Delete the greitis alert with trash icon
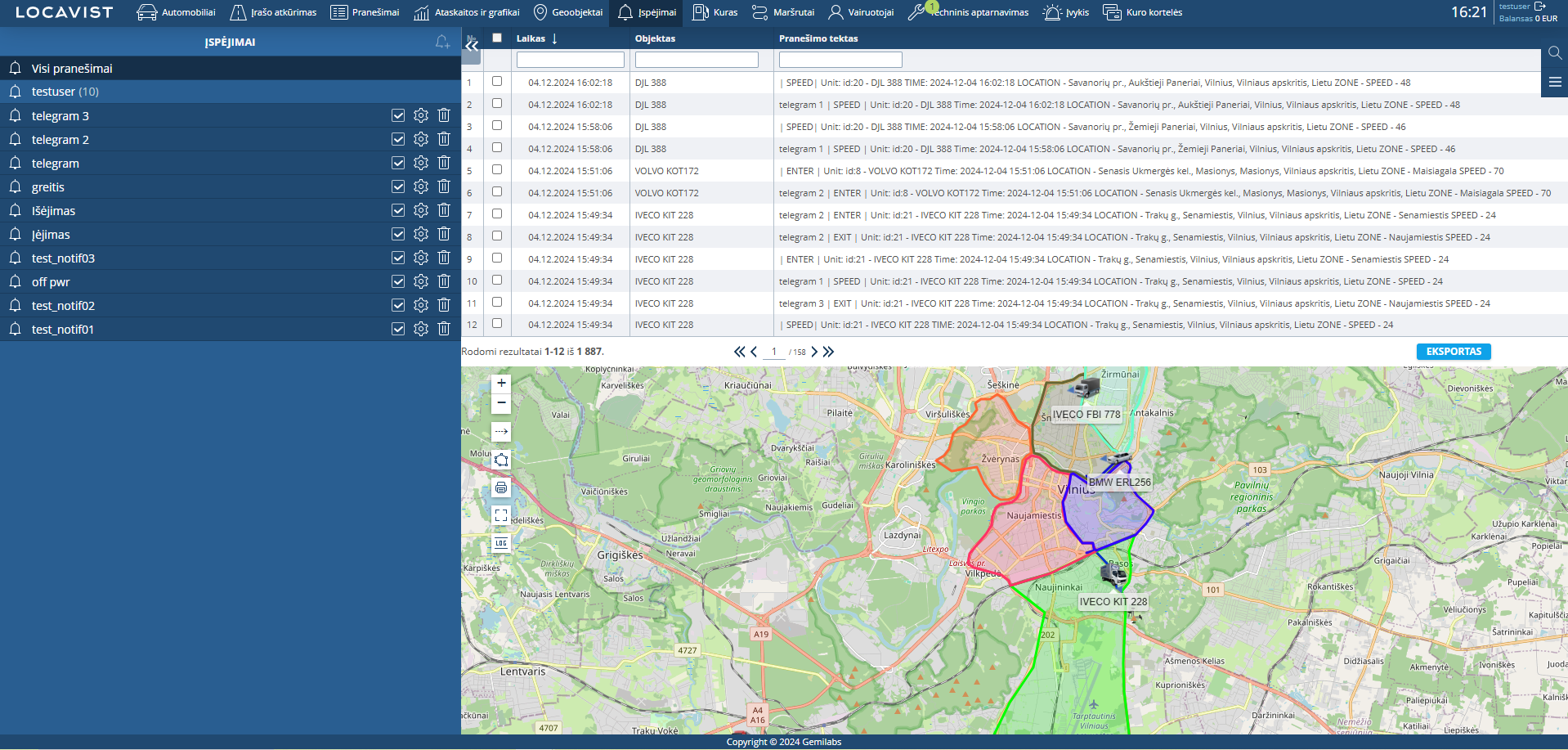The image size is (1568, 750). pos(444,187)
